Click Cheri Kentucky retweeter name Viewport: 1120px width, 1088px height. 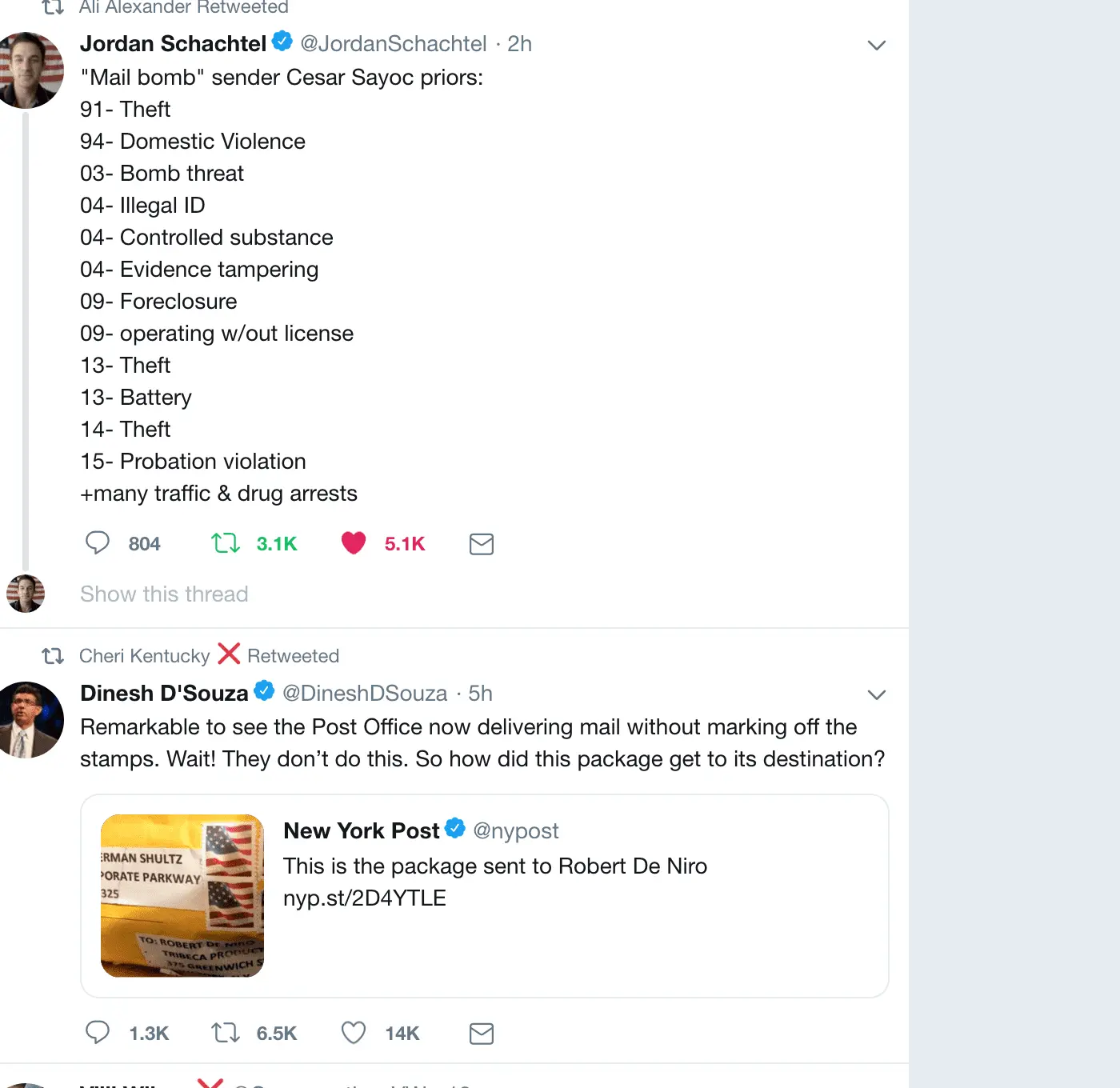pyautogui.click(x=144, y=656)
